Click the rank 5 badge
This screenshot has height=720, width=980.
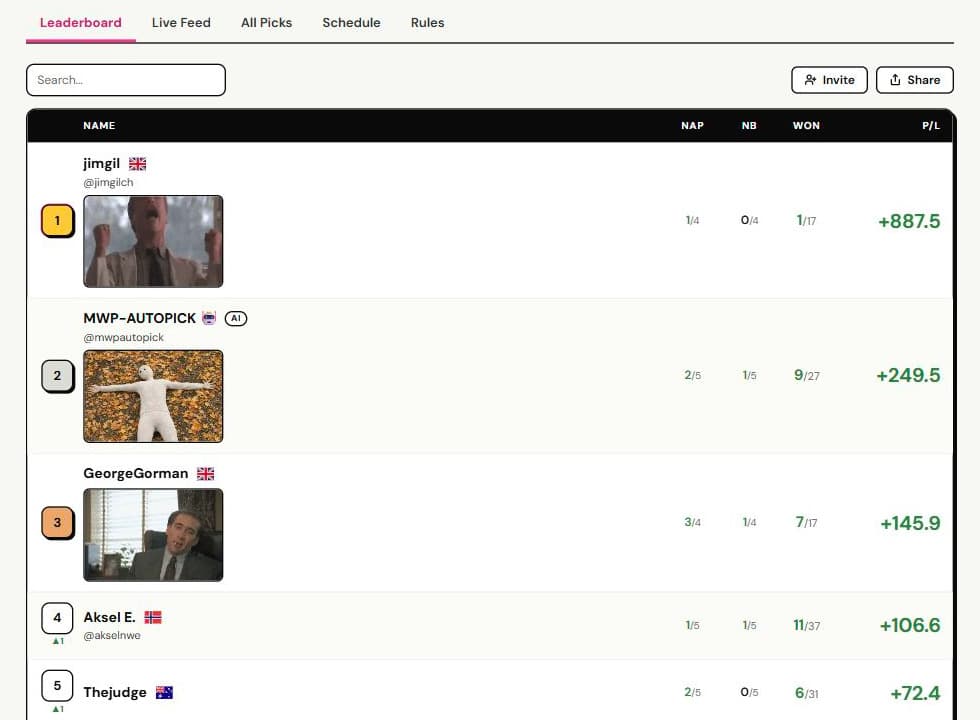tap(58, 686)
